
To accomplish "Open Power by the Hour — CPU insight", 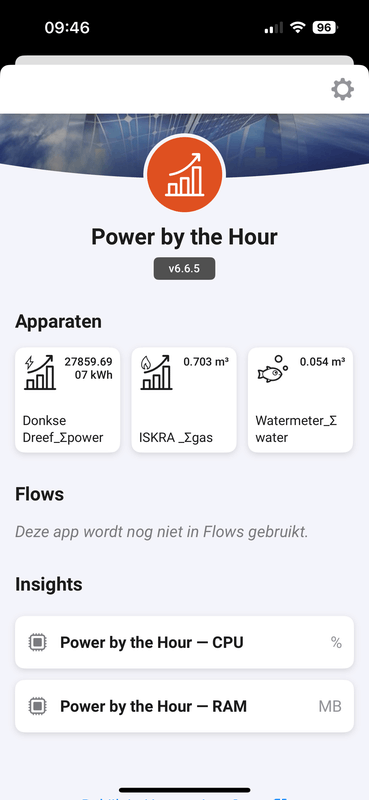I will coord(184,642).
